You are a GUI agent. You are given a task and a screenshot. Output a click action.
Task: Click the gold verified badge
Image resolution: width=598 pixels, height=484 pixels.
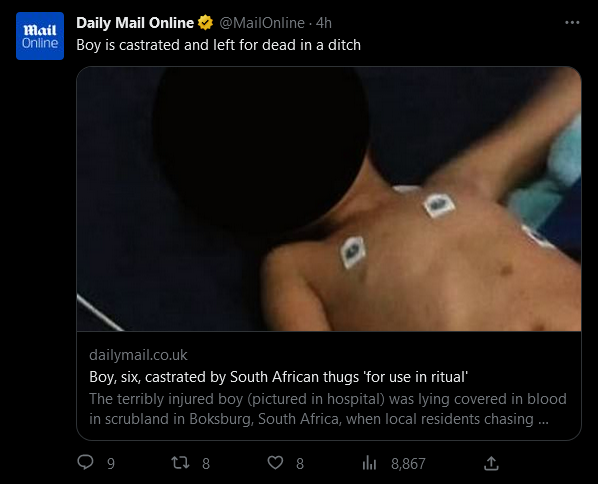pos(206,23)
